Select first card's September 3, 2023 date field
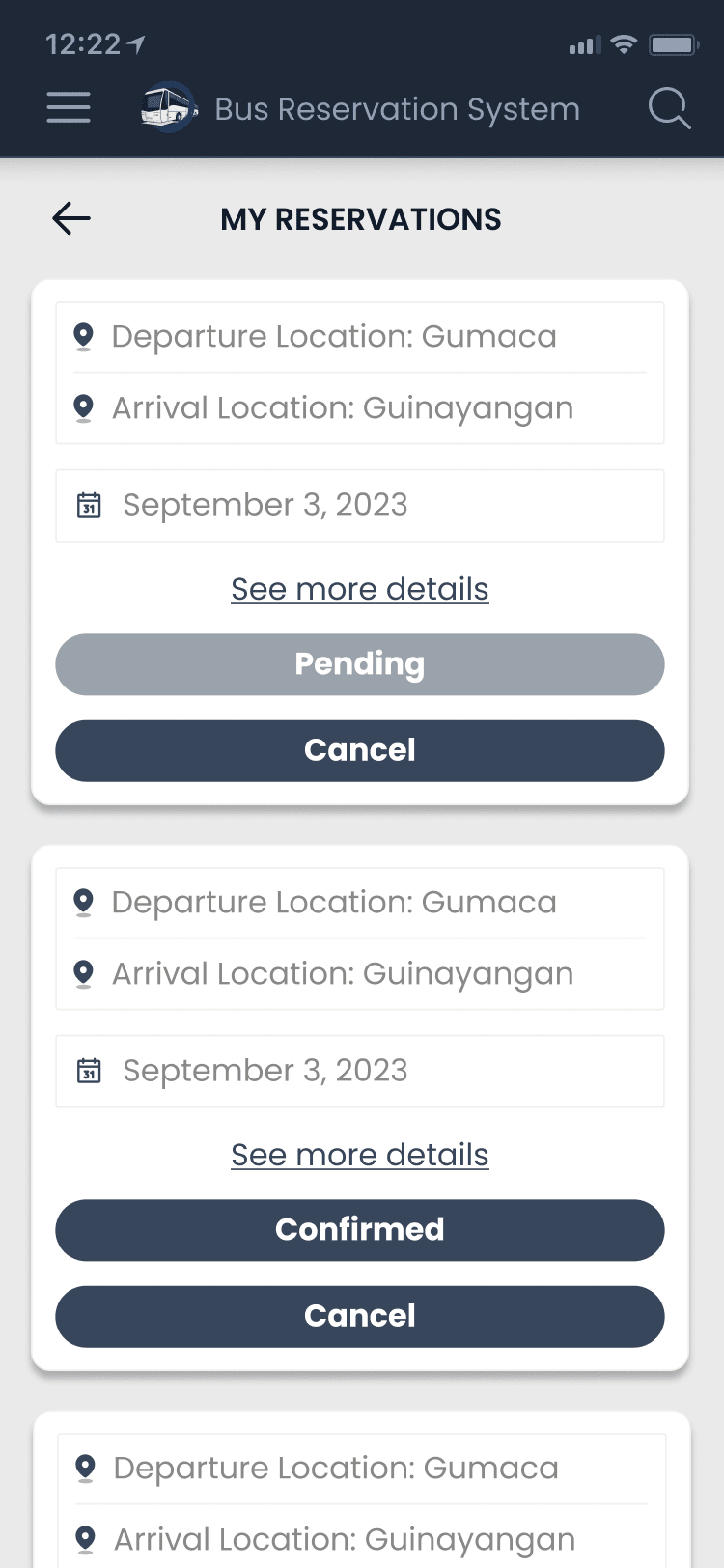 point(360,505)
